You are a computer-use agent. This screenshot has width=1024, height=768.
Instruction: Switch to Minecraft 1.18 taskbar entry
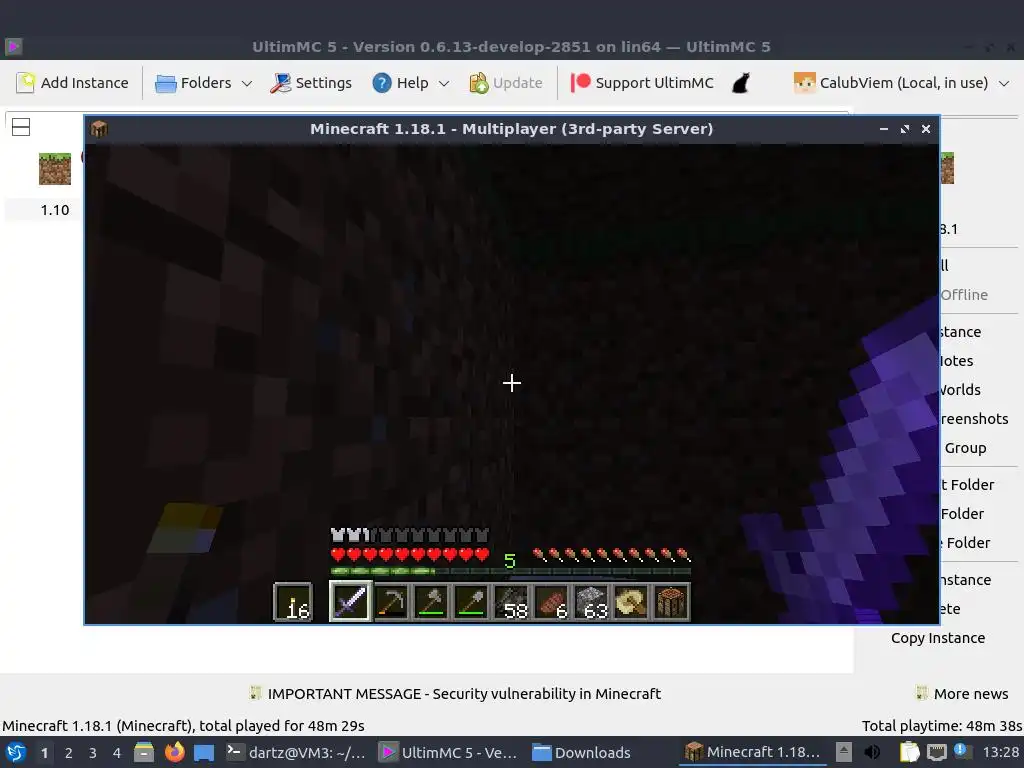(752, 752)
